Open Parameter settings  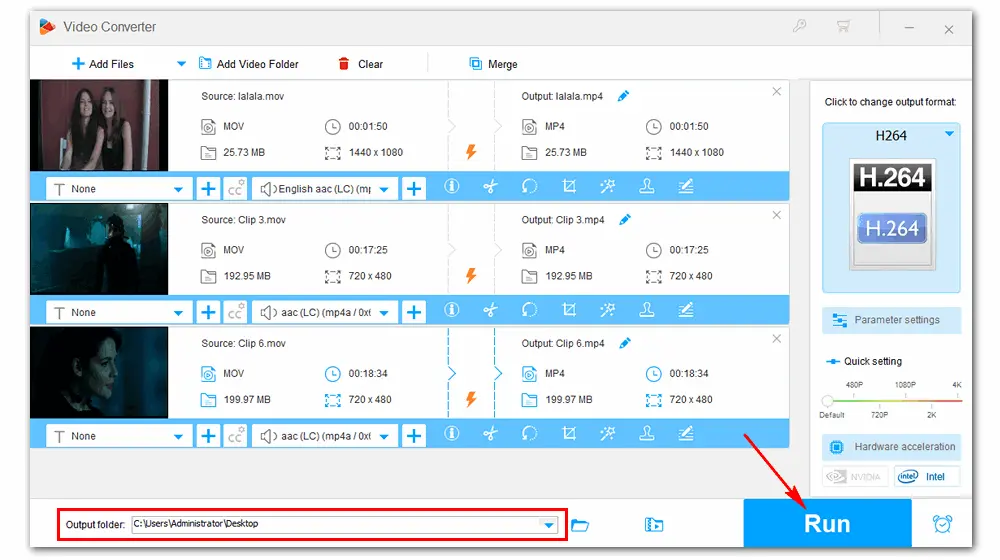point(891,320)
